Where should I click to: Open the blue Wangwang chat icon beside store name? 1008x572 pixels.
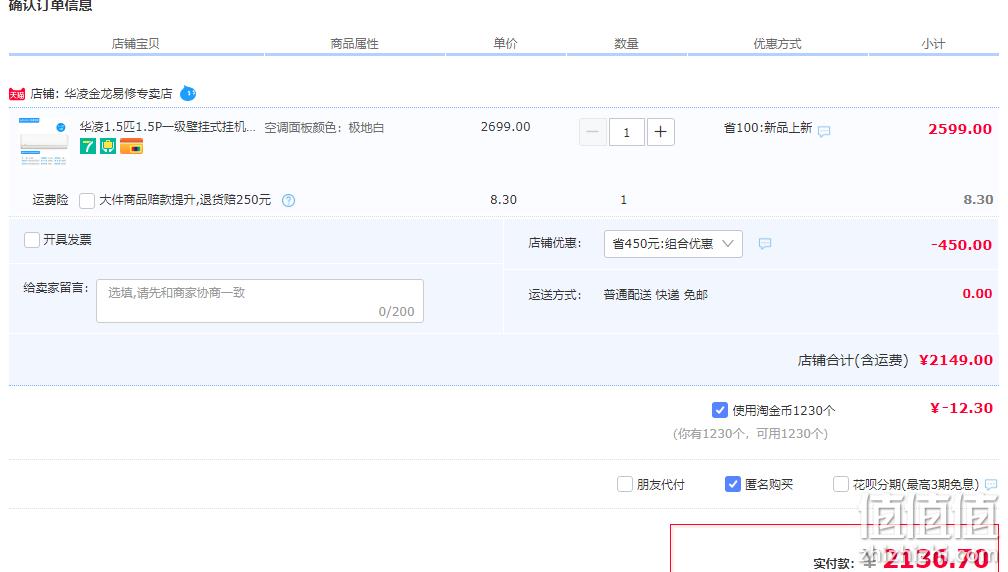[188, 93]
